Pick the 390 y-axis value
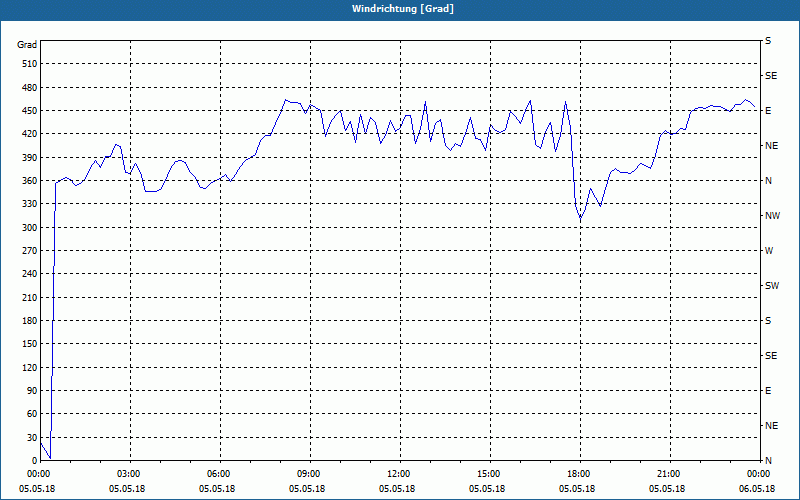800x500 pixels. (x=30, y=158)
